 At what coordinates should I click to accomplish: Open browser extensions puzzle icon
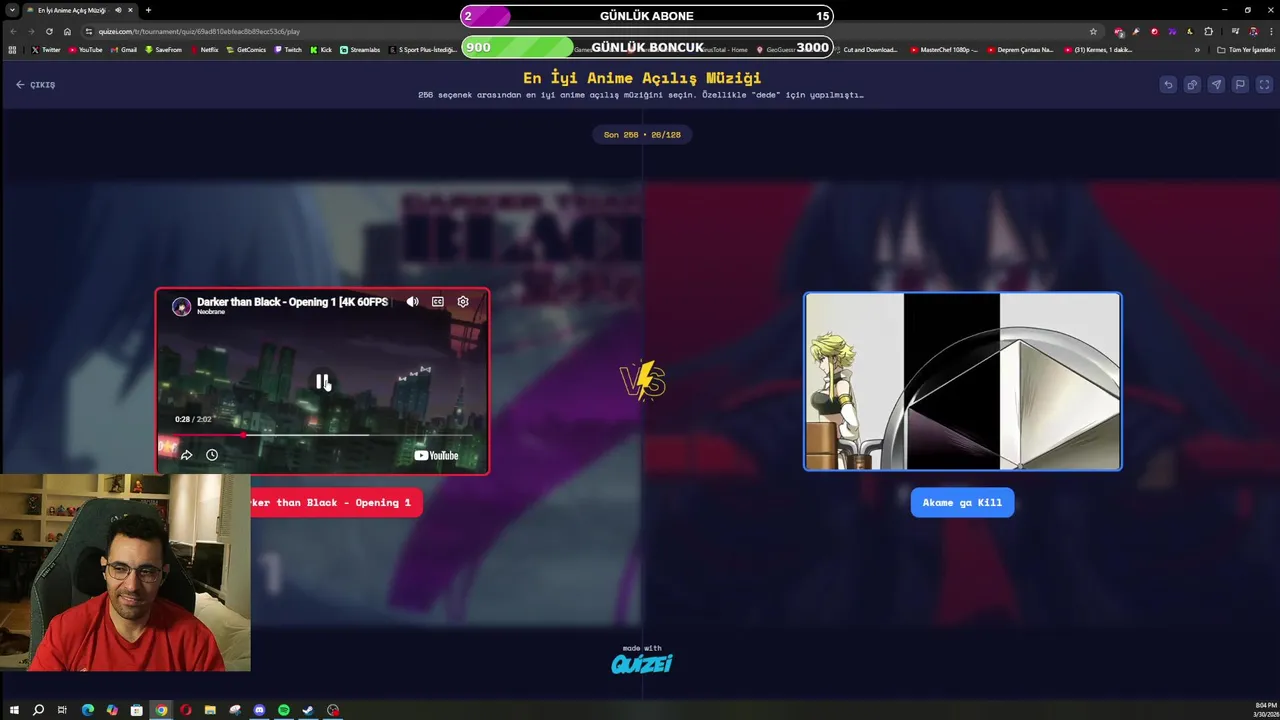[1208, 31]
